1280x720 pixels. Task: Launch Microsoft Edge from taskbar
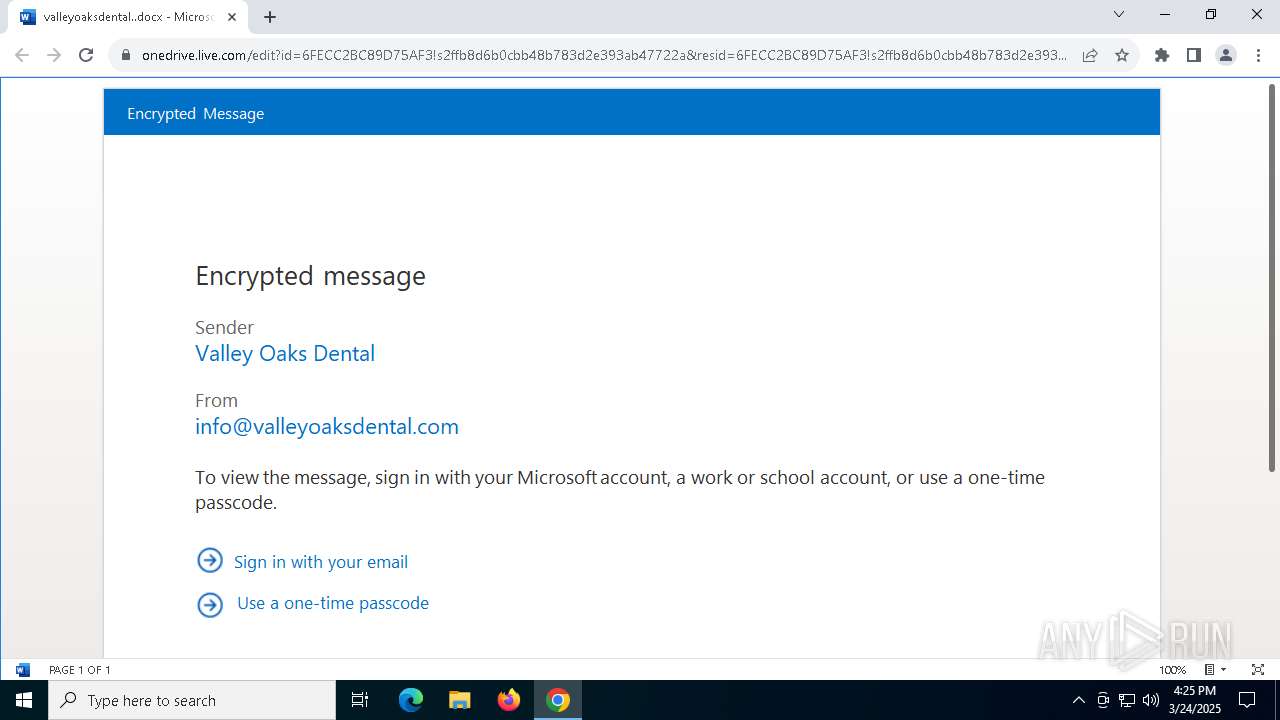411,700
